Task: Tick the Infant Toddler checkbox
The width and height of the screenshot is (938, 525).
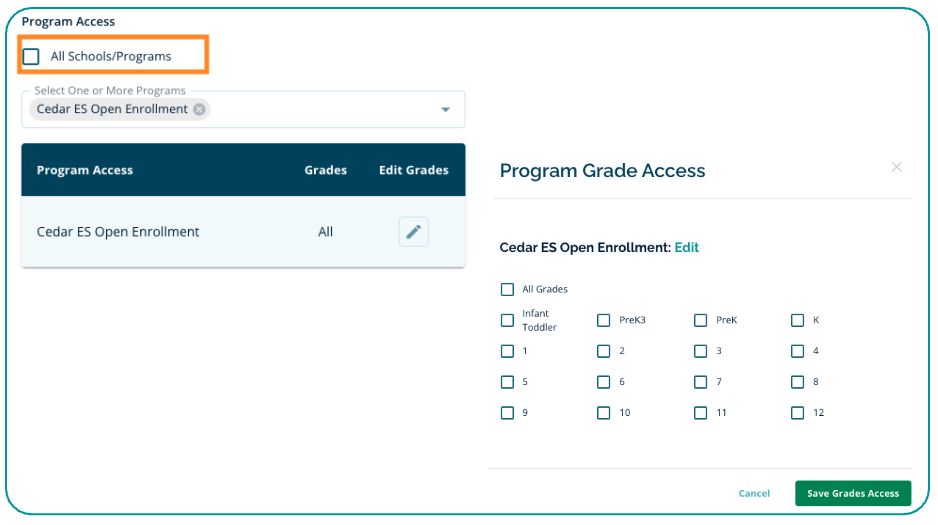Action: click(507, 321)
